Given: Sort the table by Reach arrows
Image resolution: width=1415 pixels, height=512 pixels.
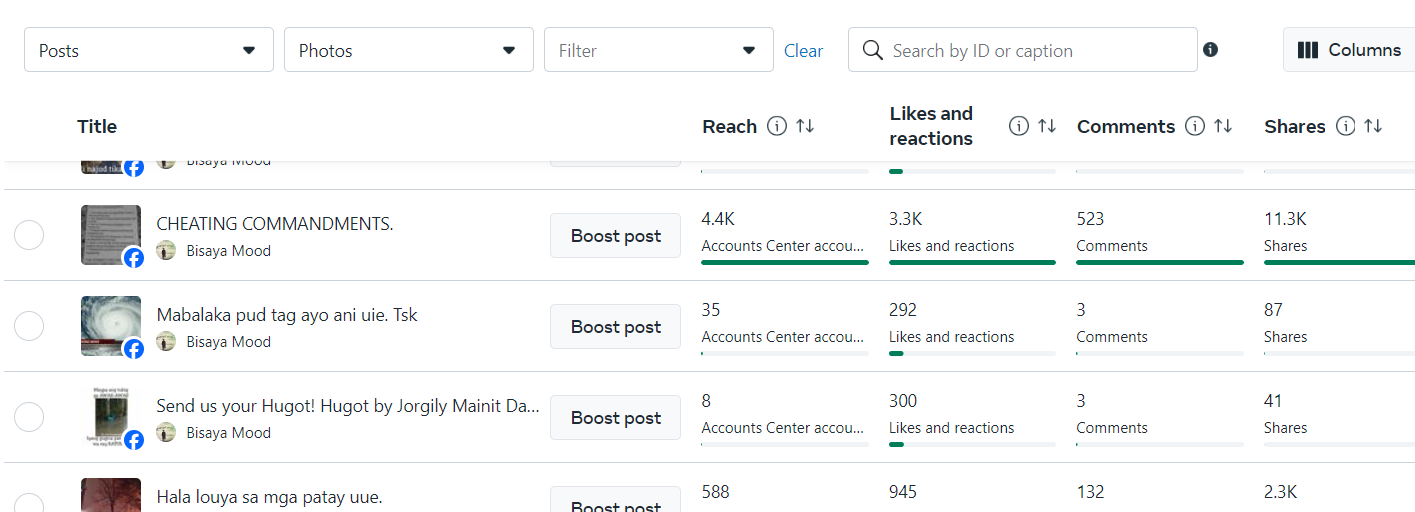Looking at the screenshot, I should tap(805, 126).
